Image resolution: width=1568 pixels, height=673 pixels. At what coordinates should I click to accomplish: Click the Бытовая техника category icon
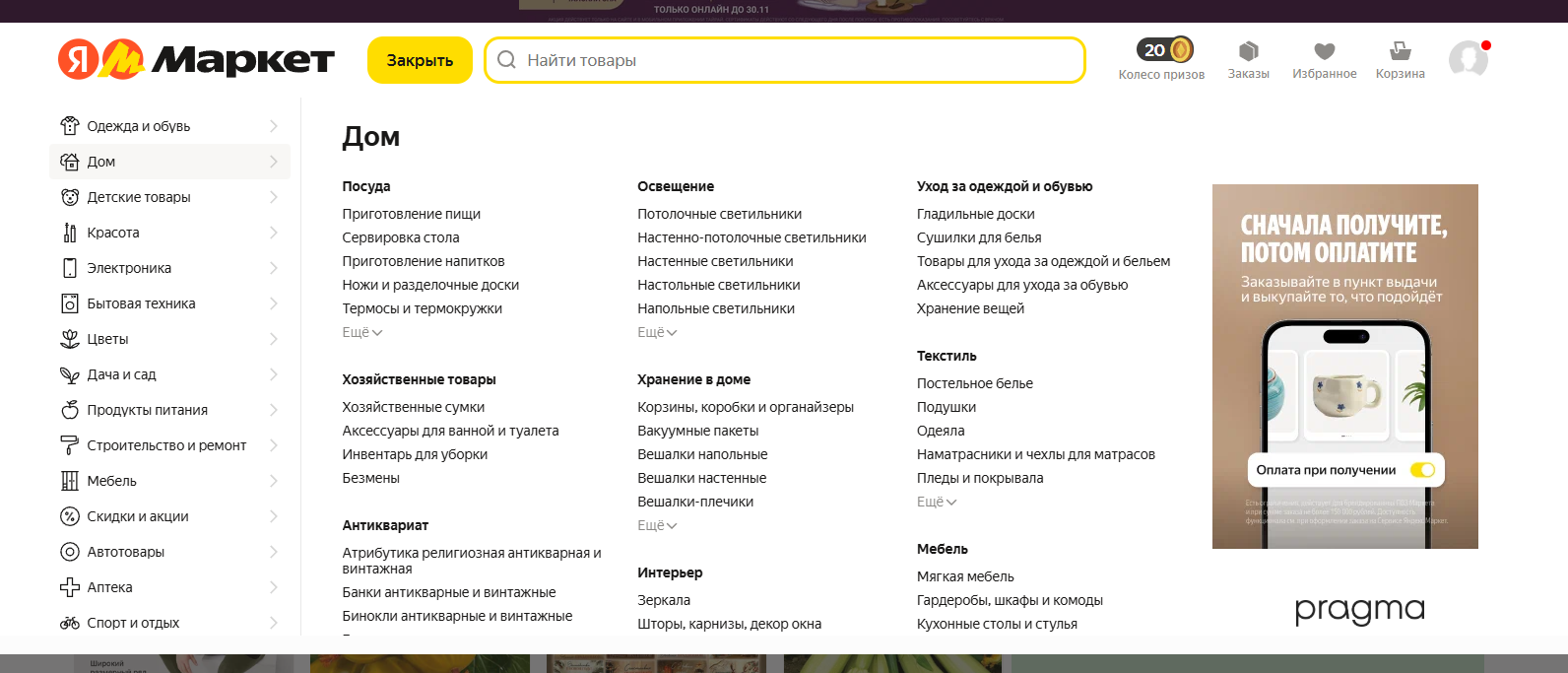(x=70, y=303)
